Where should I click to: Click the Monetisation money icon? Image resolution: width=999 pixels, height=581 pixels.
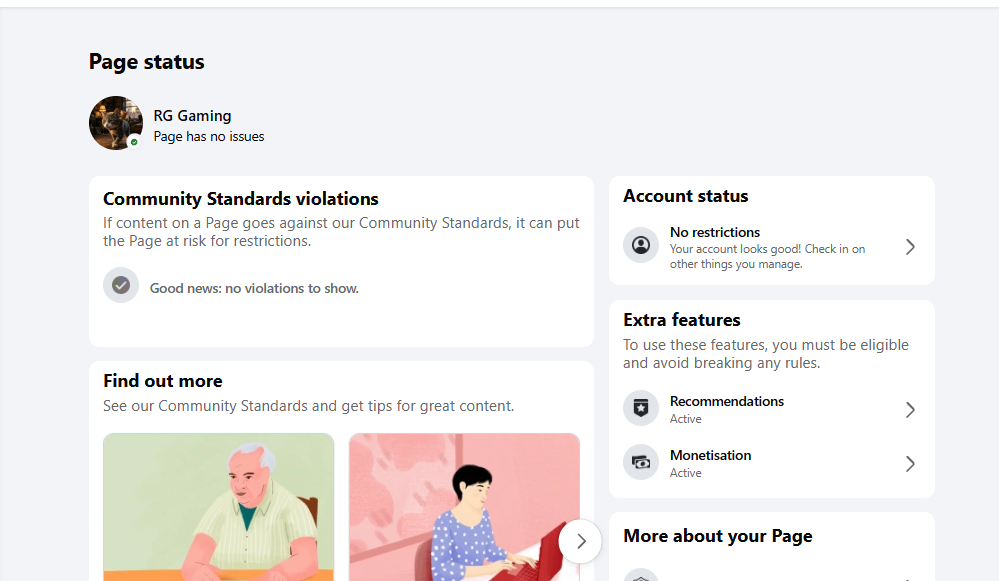point(641,462)
